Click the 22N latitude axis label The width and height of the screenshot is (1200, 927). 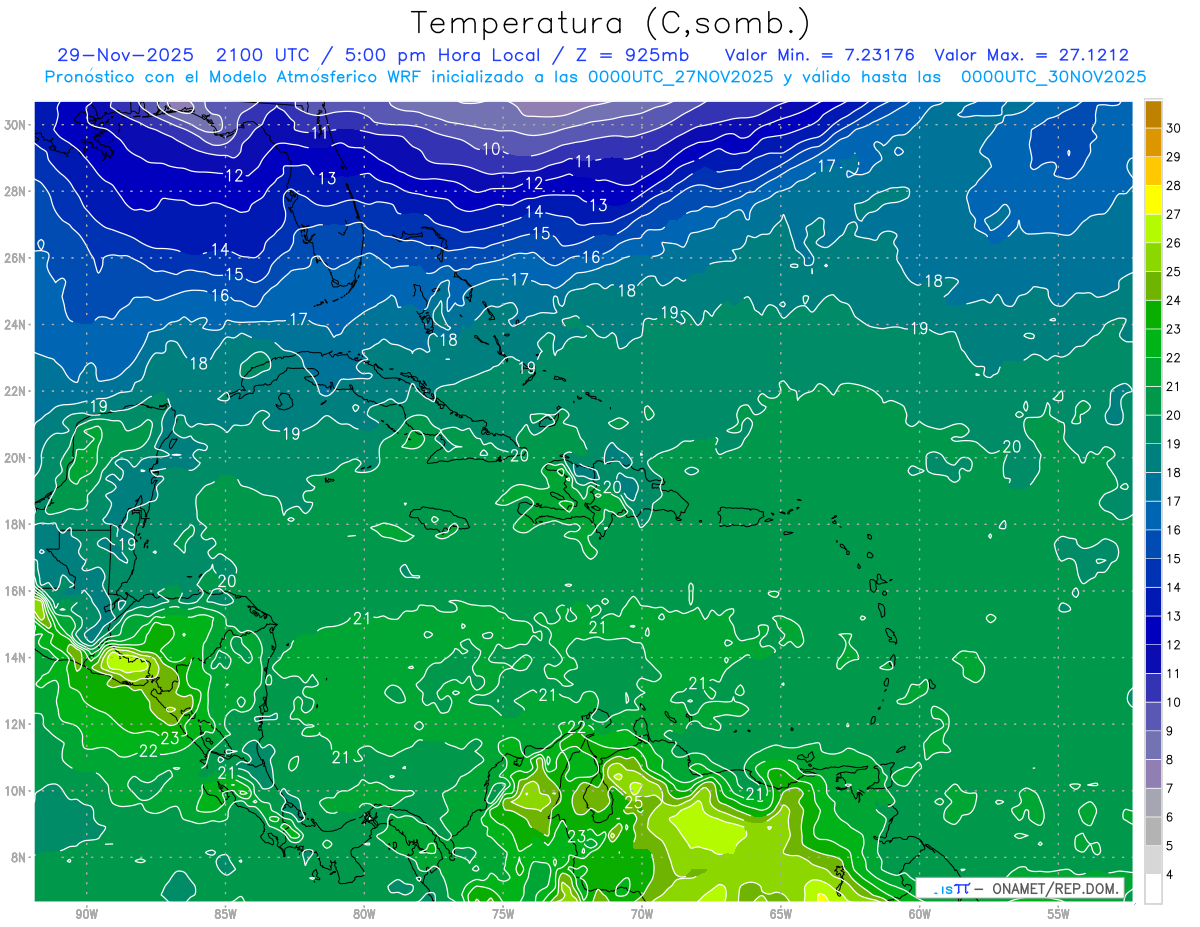pos(17,391)
